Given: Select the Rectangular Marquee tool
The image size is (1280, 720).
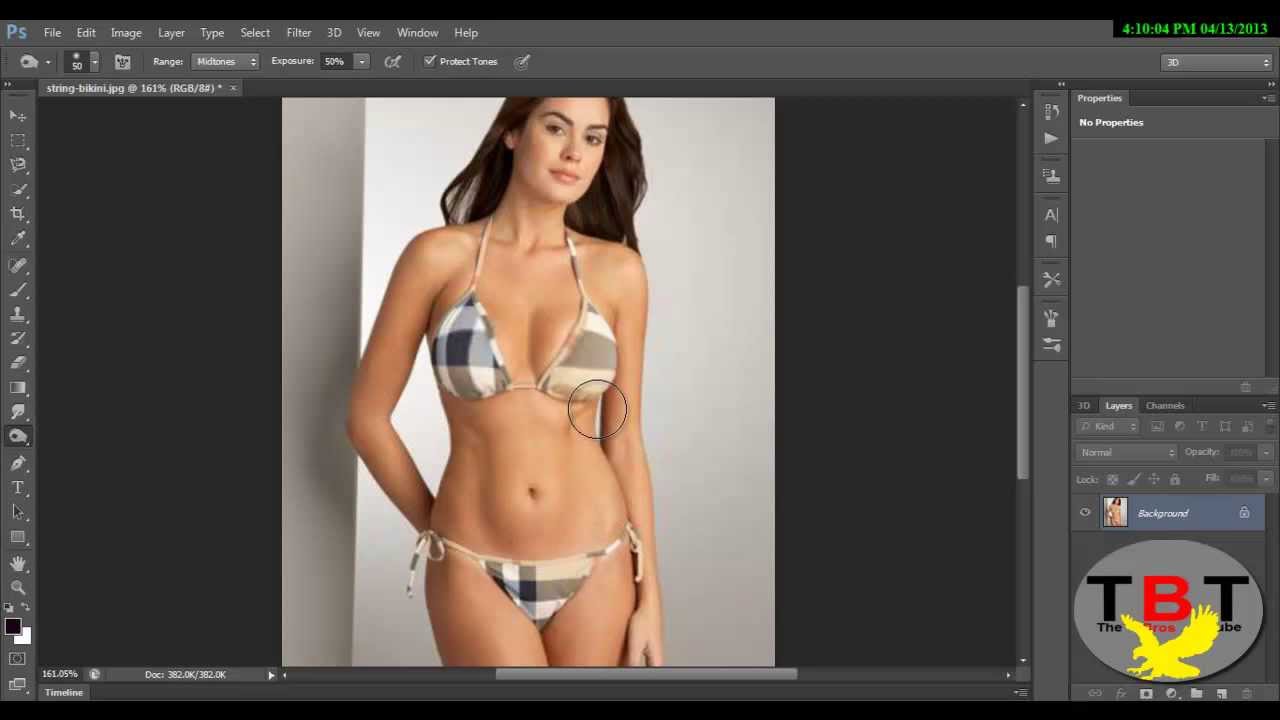Looking at the screenshot, I should (18, 141).
